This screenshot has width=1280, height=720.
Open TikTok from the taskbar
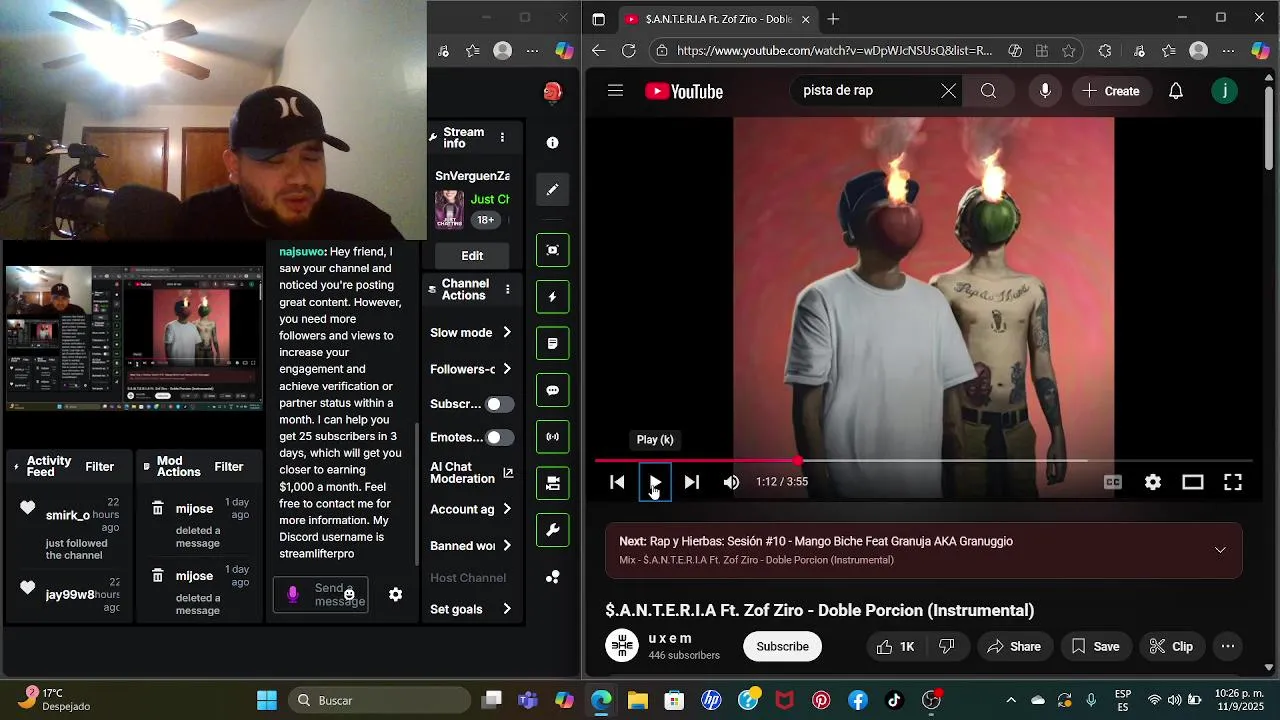(894, 700)
